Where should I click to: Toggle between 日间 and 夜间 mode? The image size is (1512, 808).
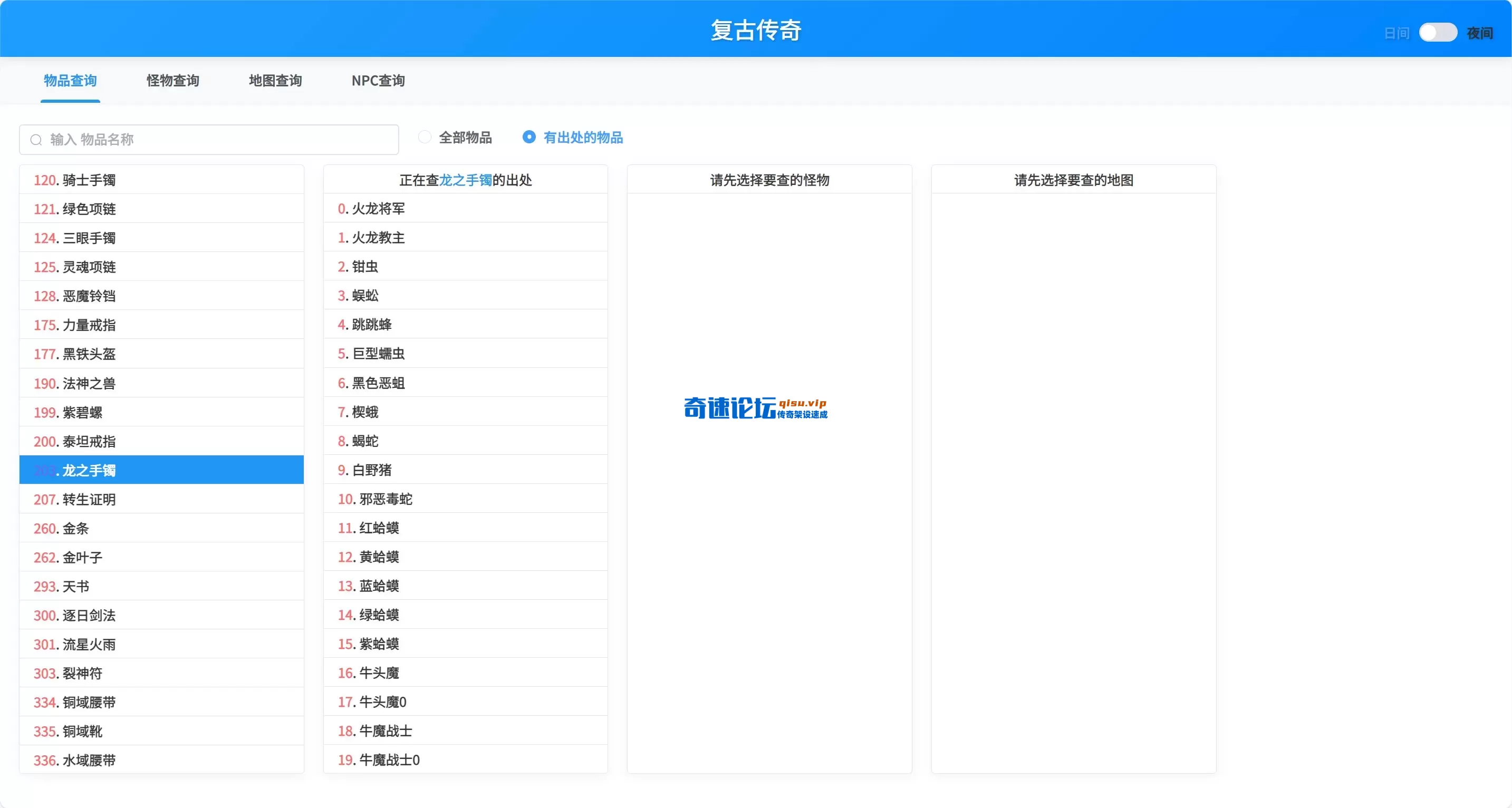(1438, 32)
